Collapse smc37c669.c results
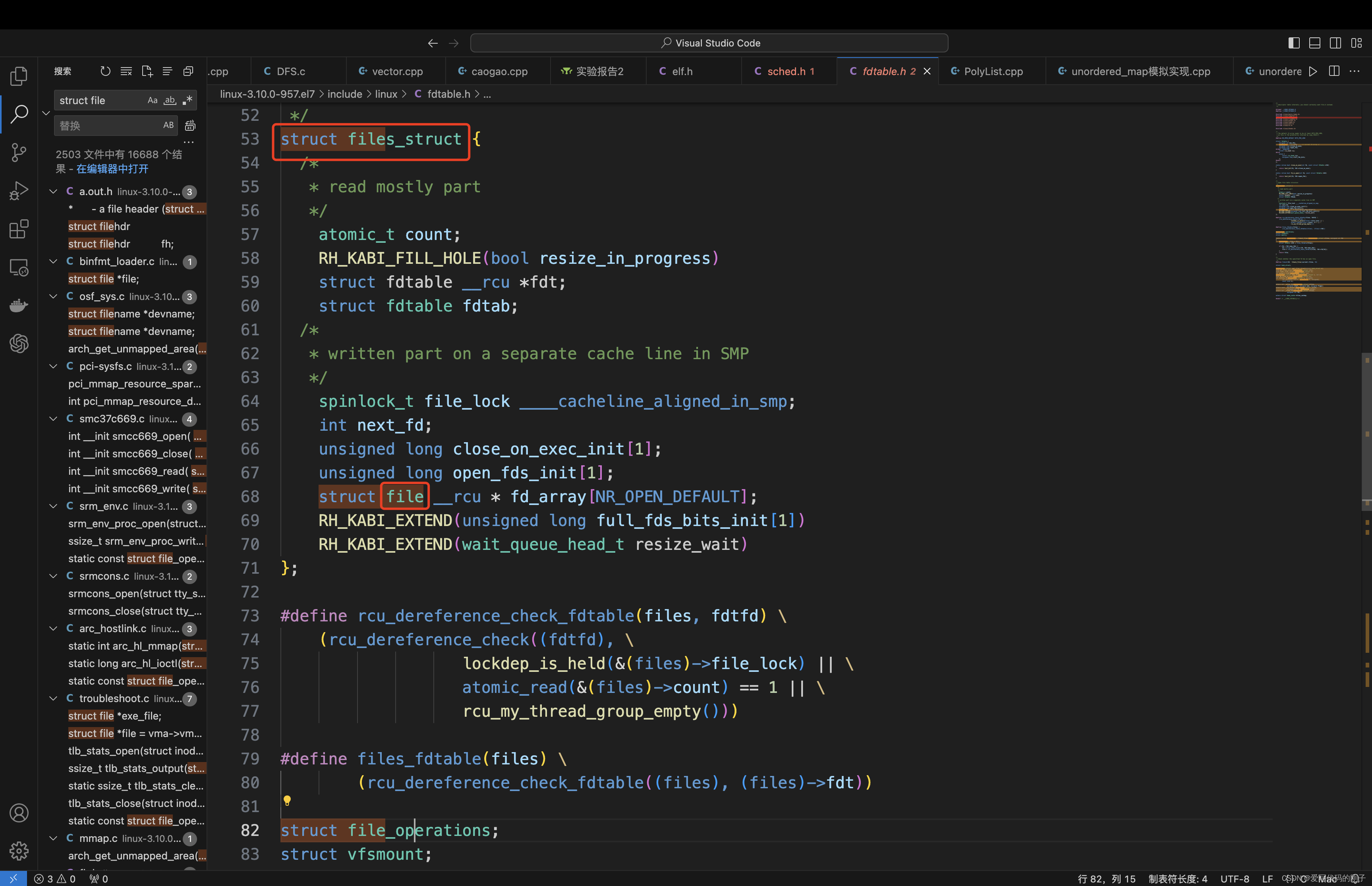The height and width of the screenshot is (886, 1372). pos(54,418)
